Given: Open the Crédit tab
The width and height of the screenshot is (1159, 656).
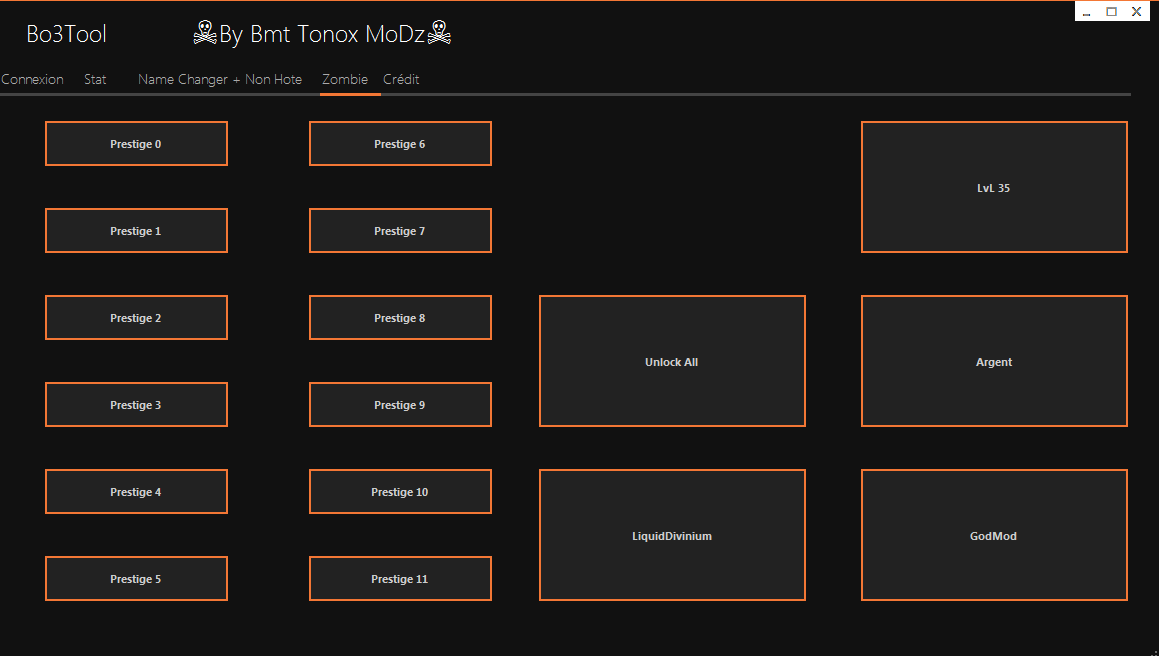Looking at the screenshot, I should [x=401, y=79].
